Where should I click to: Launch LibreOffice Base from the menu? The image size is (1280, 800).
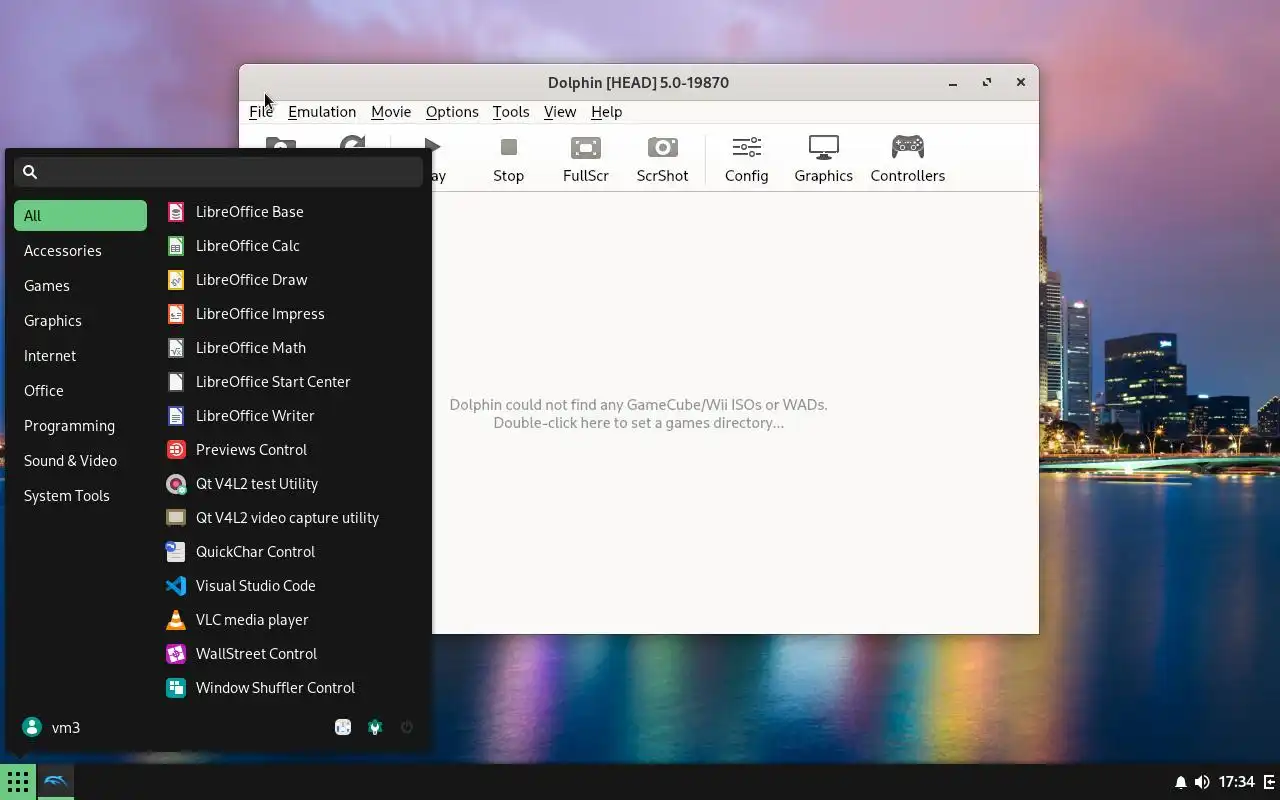pyautogui.click(x=290, y=212)
